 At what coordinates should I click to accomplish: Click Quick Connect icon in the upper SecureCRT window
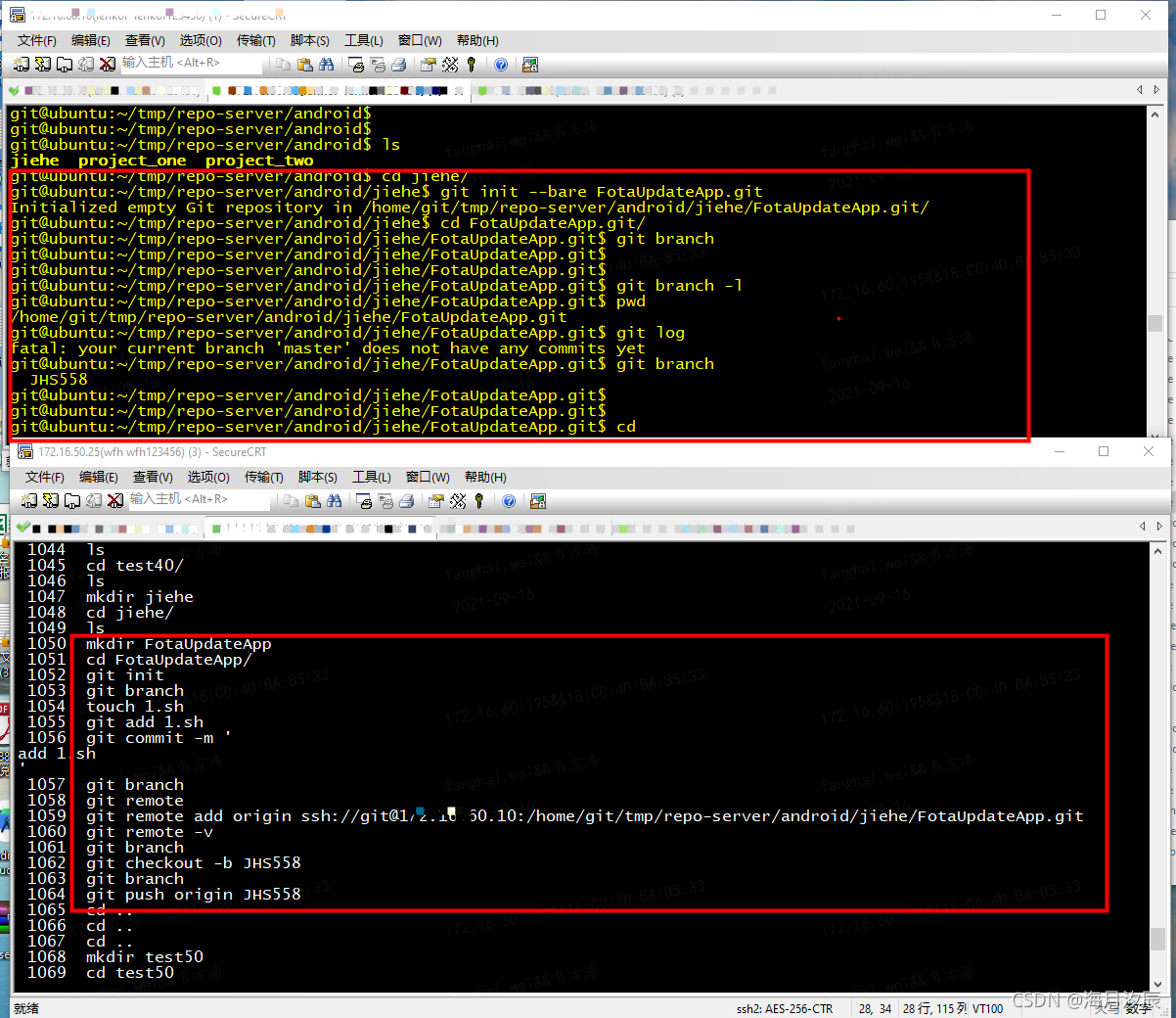coord(43,65)
